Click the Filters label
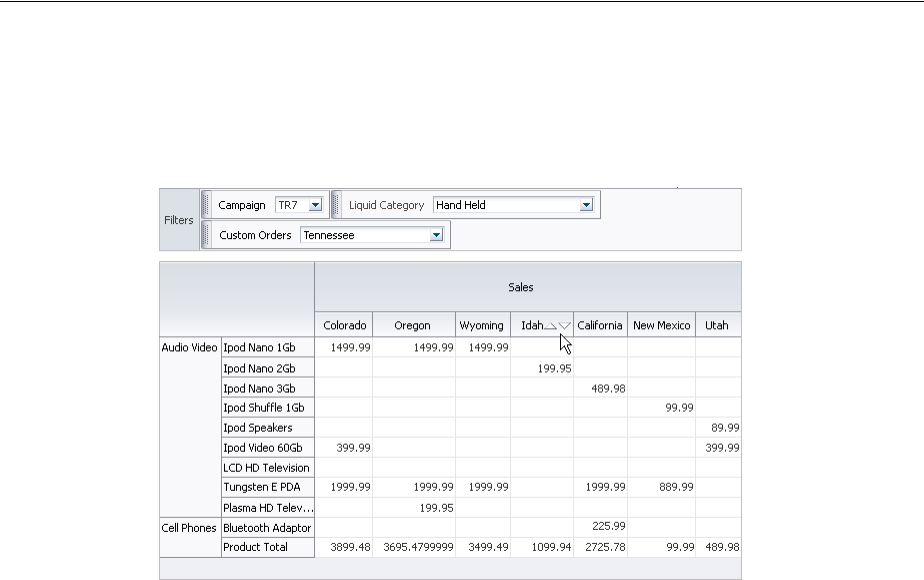Viewport: 924px width, 580px height. (179, 220)
